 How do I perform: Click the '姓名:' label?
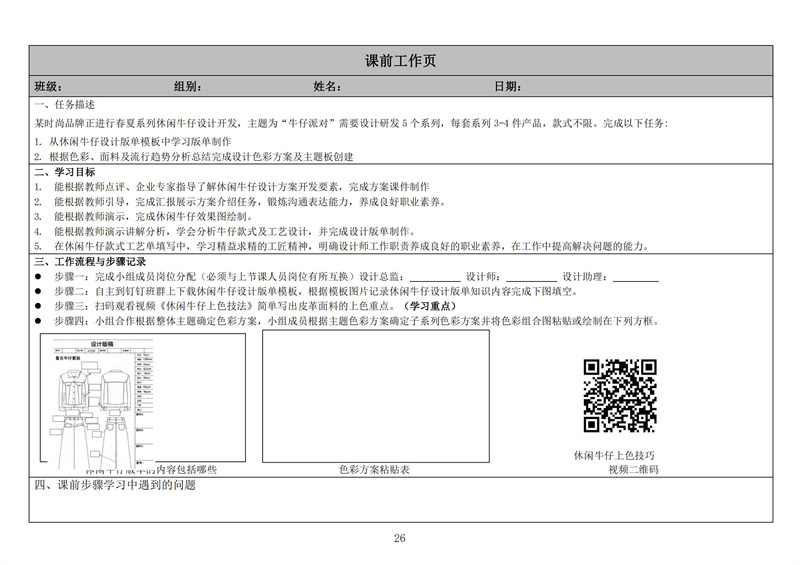click(x=327, y=86)
